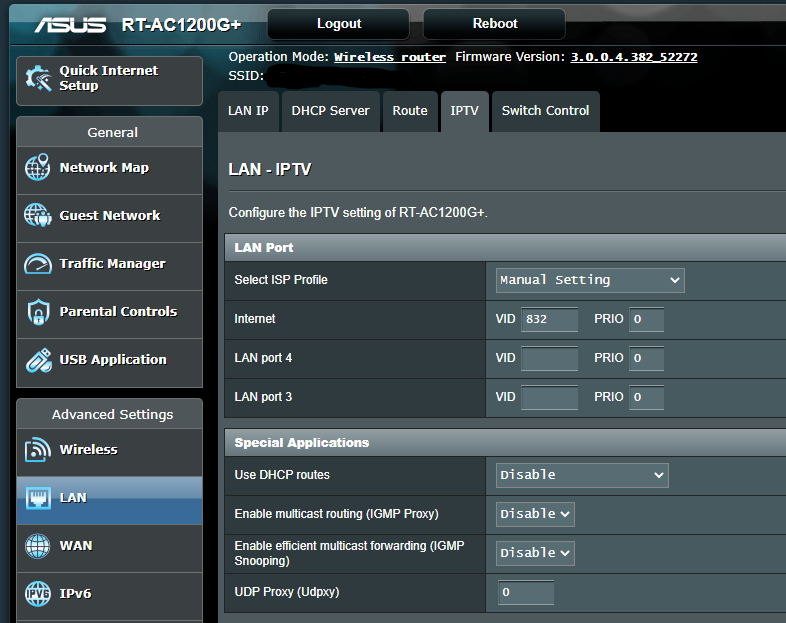Image resolution: width=786 pixels, height=623 pixels.
Task: Click the 'LAN Port' section header
Action: click(264, 248)
